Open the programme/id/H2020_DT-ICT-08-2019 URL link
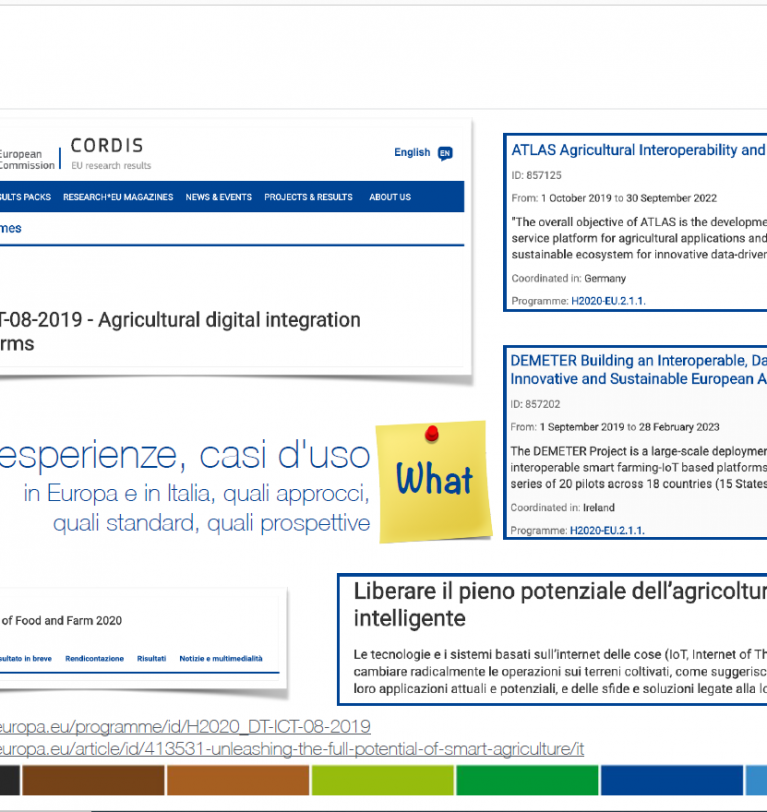 185,727
